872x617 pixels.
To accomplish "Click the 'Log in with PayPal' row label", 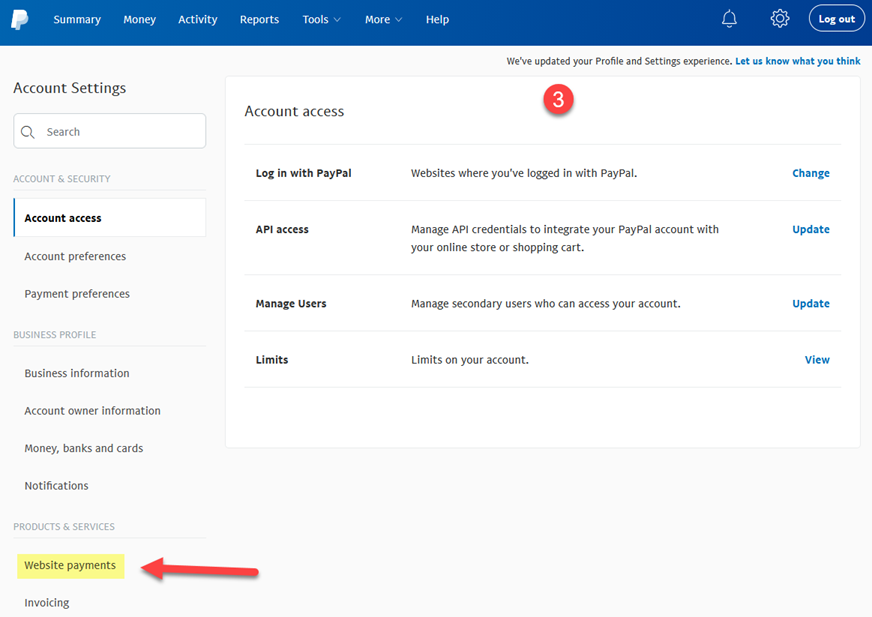I will coord(304,173).
